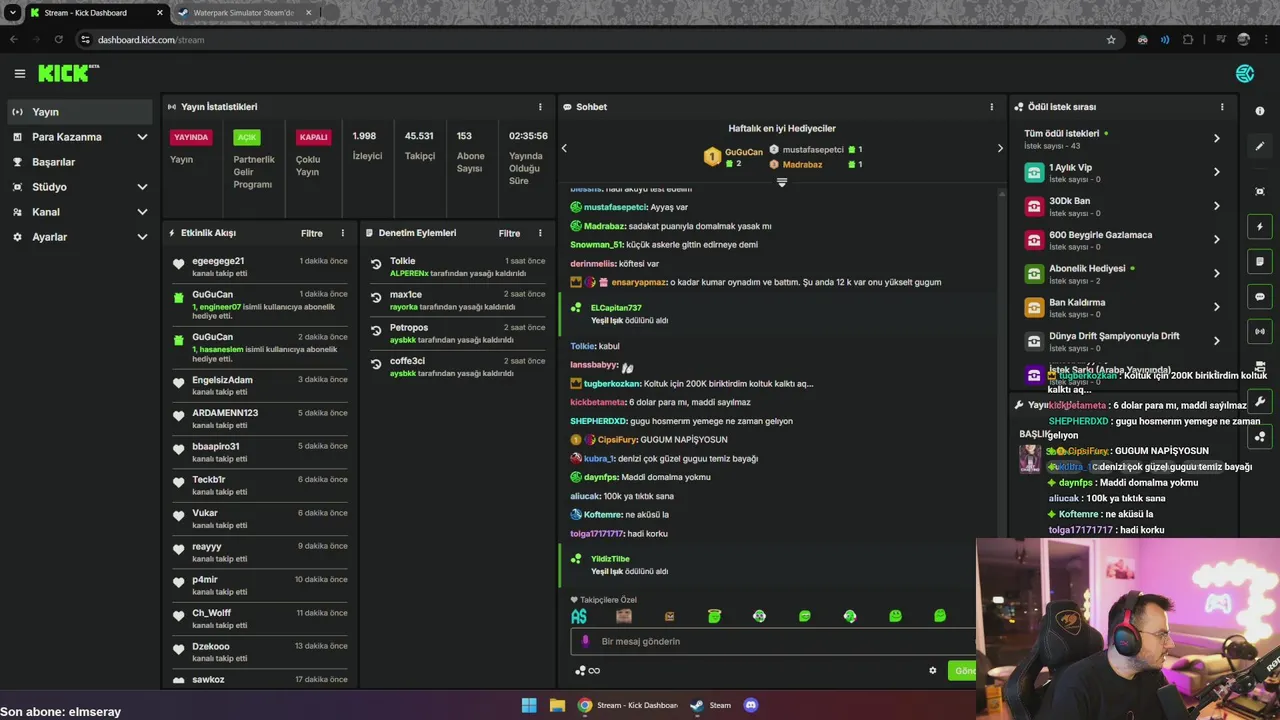Open the profile avatar icon in the dashboard header

click(1245, 73)
